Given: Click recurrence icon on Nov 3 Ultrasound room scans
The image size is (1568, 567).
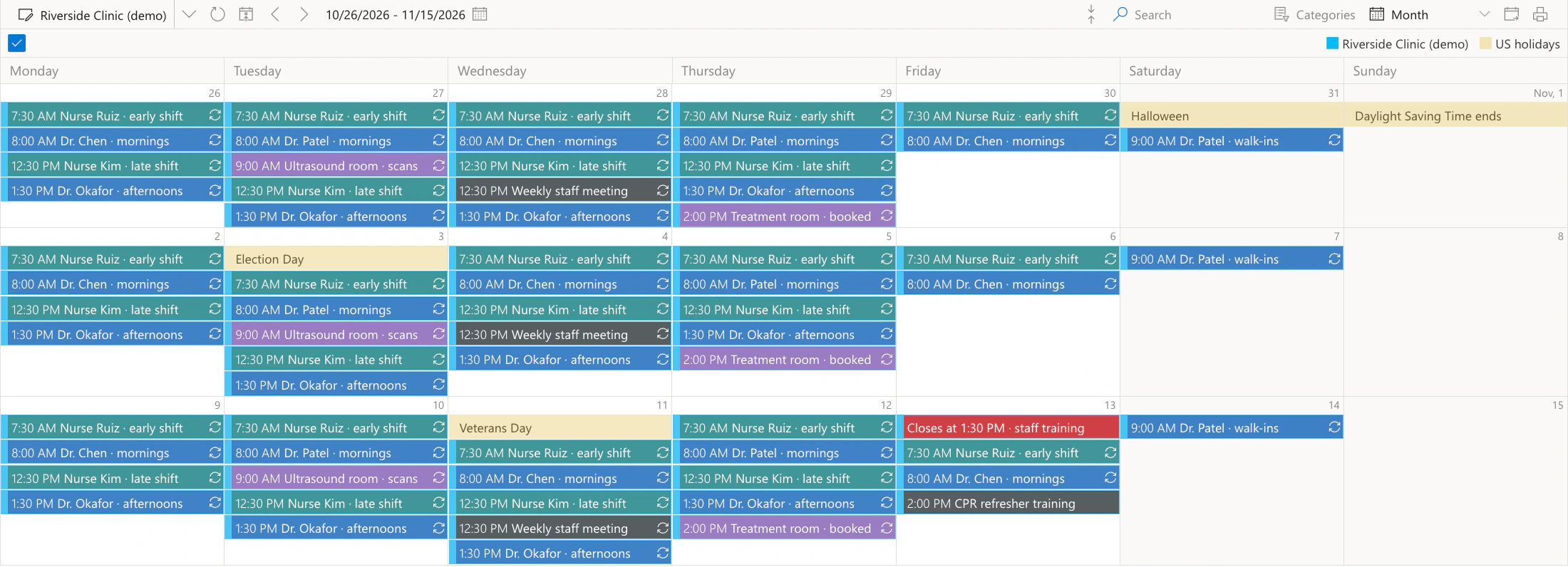Looking at the screenshot, I should [439, 334].
